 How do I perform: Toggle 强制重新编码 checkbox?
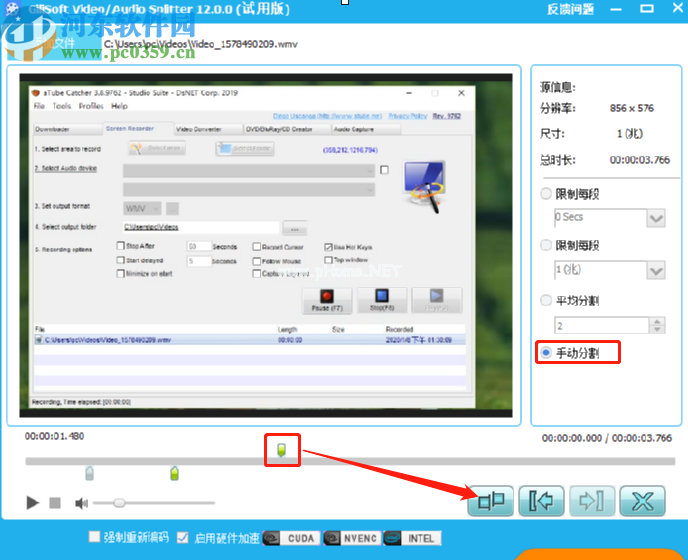tap(94, 537)
